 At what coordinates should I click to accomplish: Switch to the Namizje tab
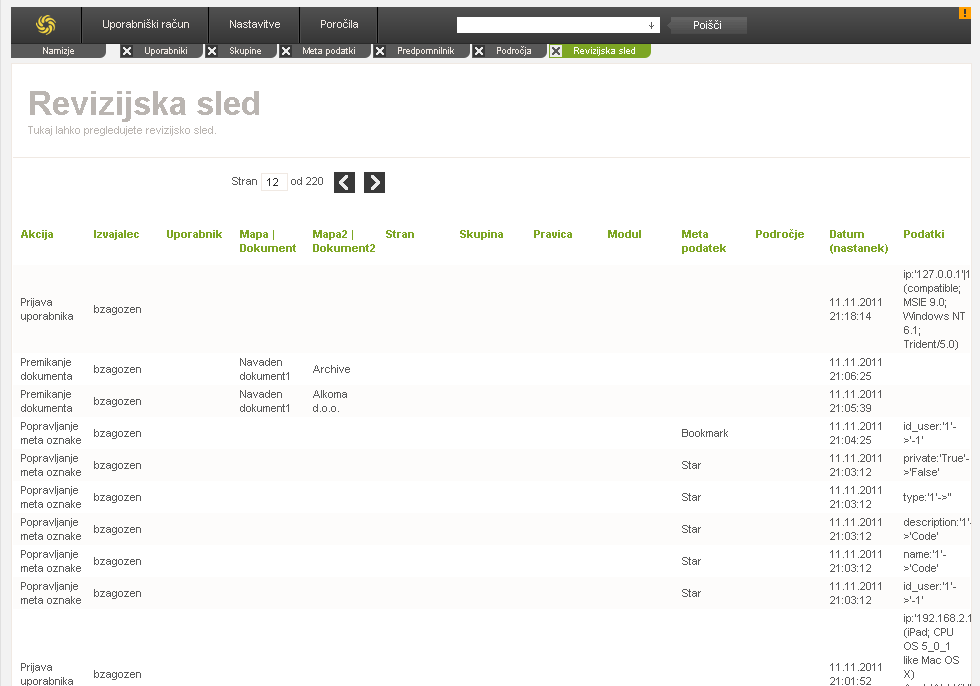click(x=58, y=51)
